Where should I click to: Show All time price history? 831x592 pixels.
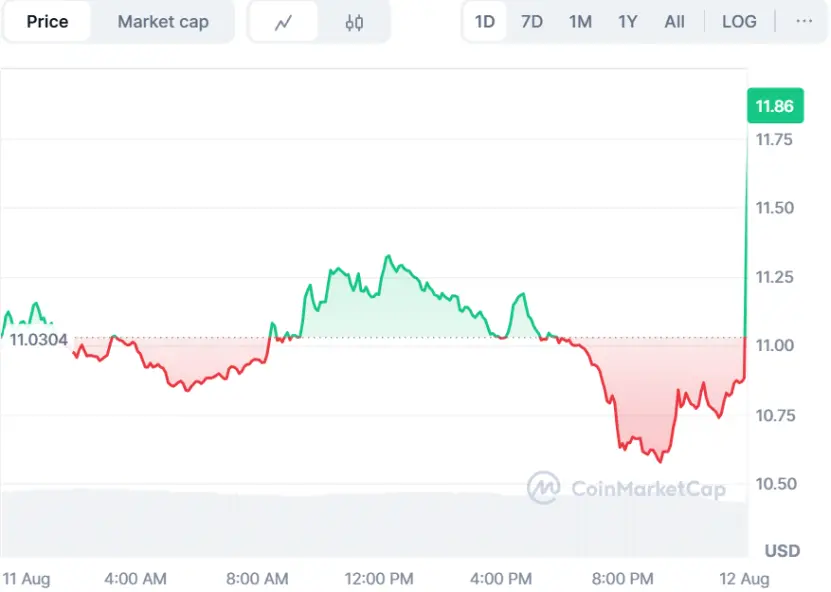click(675, 21)
